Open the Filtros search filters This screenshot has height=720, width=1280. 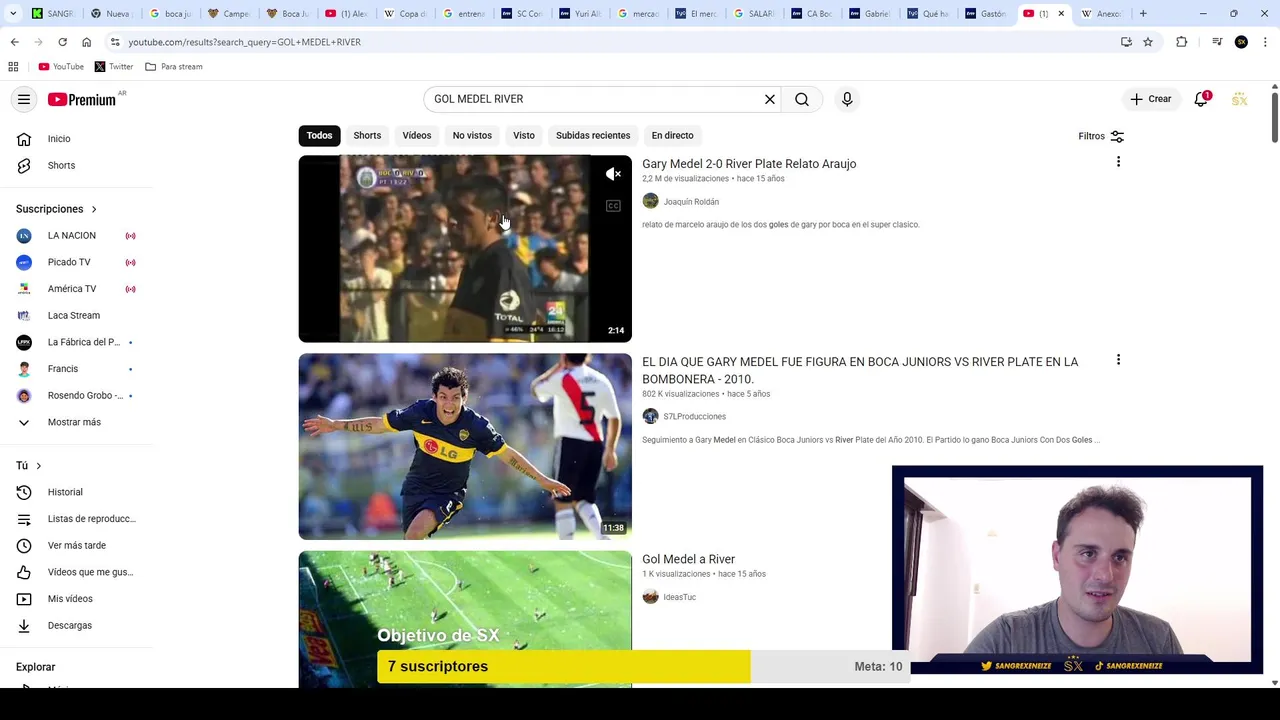[x=1101, y=136]
